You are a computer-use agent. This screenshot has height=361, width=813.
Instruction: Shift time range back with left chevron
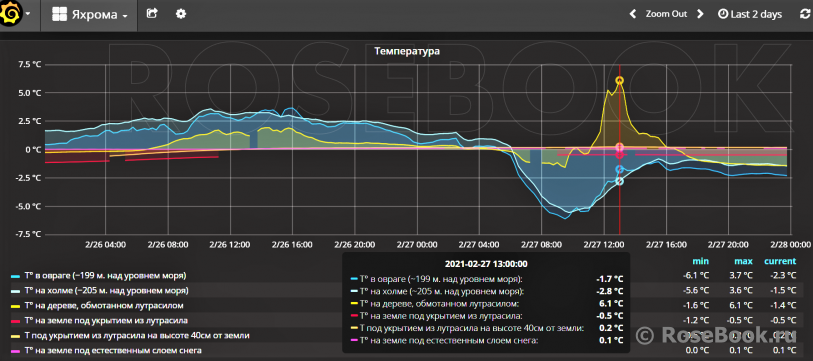click(633, 14)
